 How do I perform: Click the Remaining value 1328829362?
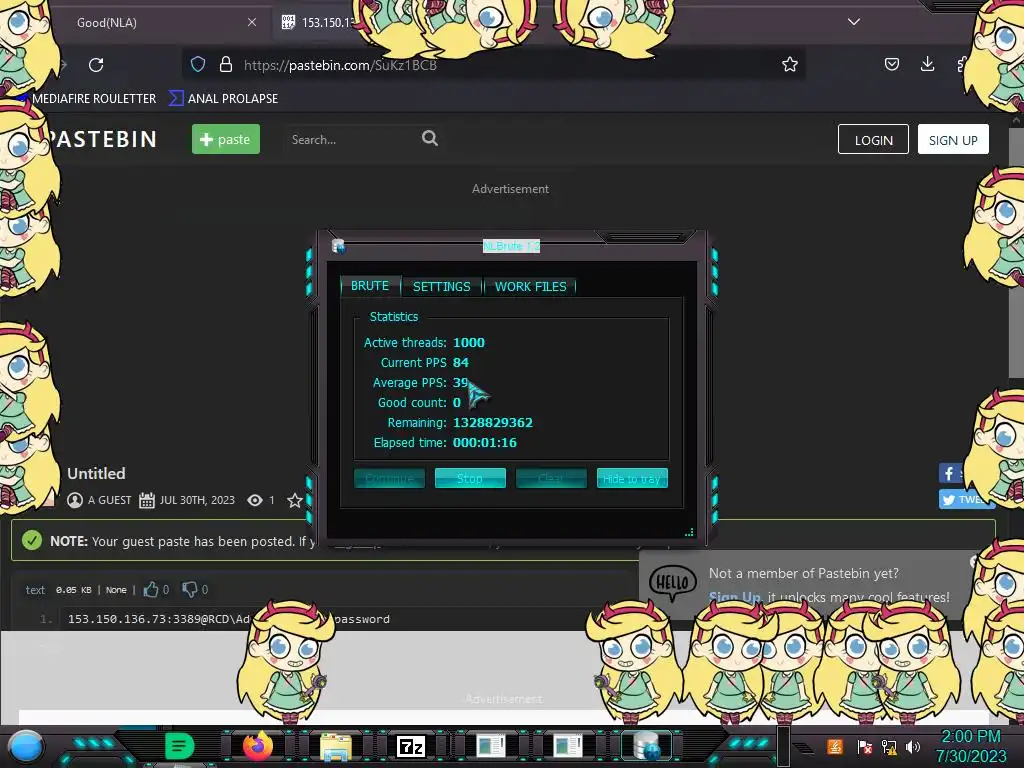492,423
